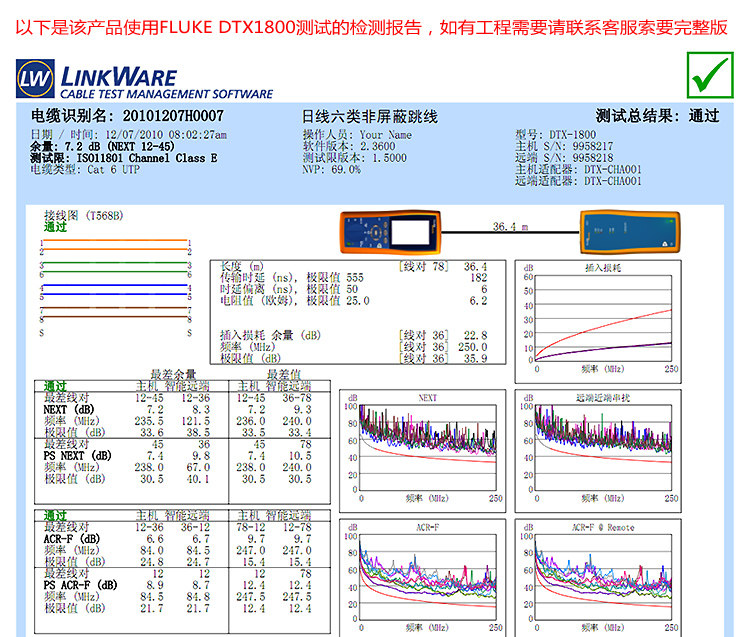Open the ACR-F @ Remote graph
Image resolution: width=750 pixels, height=637 pixels.
pos(598,579)
